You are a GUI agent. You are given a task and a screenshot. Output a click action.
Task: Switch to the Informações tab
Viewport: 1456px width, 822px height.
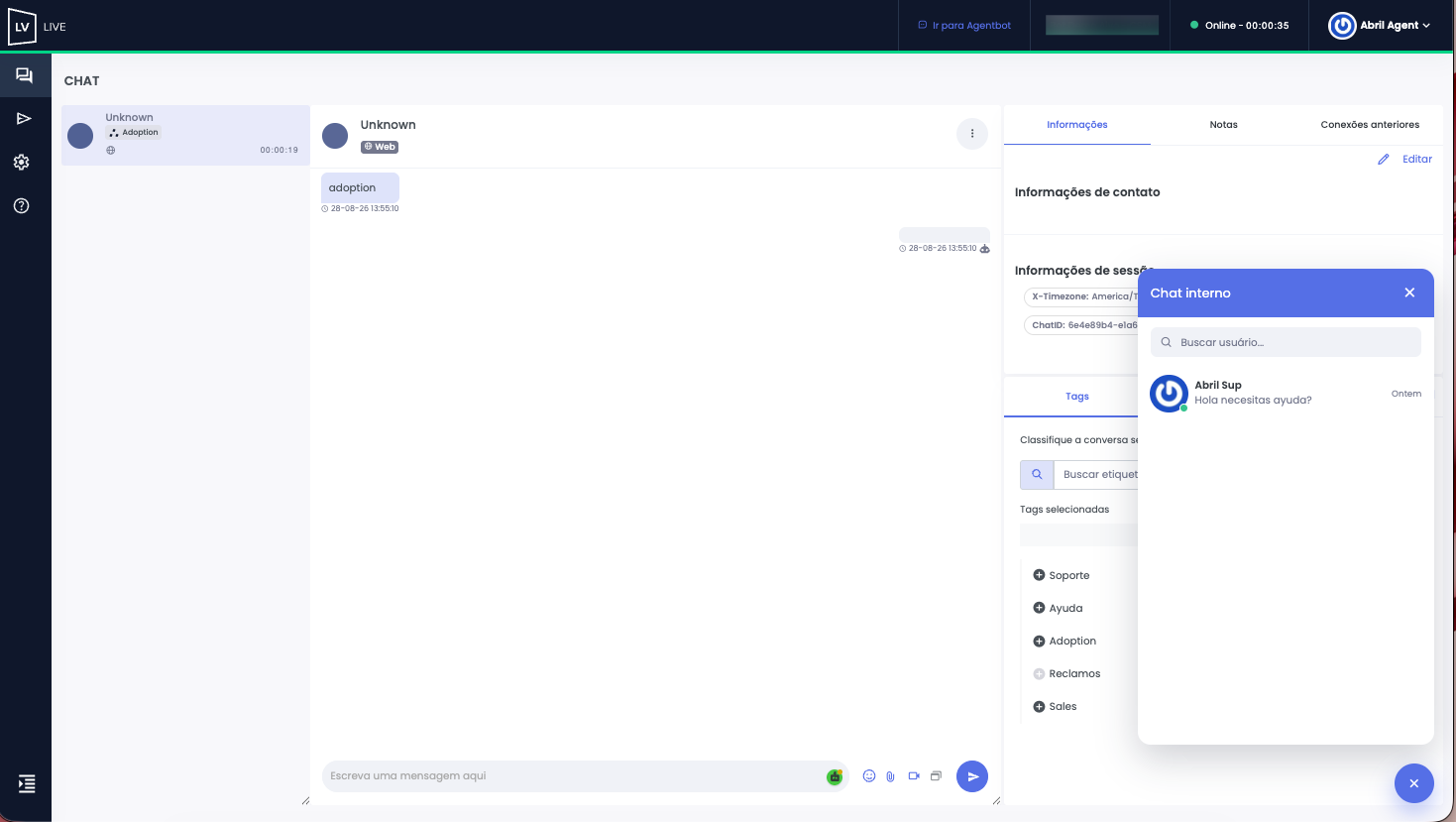(1077, 125)
